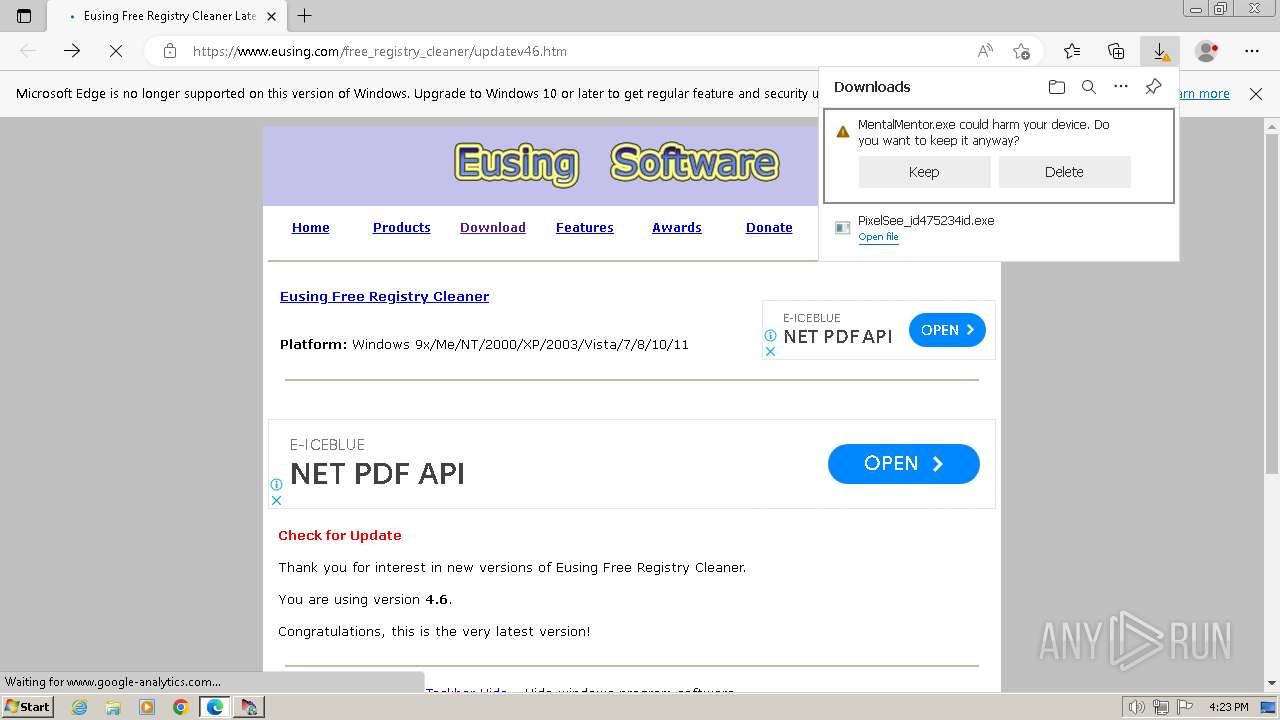Open File Explorer from taskbar

tap(113, 707)
